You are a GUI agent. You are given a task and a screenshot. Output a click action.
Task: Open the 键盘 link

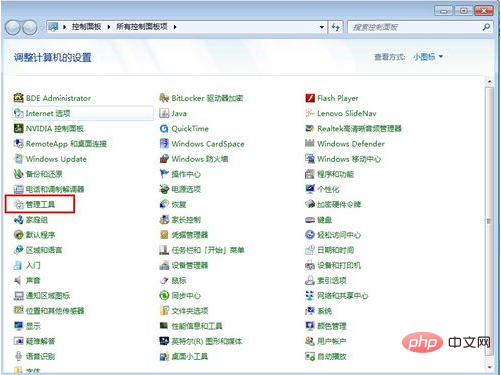(324, 220)
